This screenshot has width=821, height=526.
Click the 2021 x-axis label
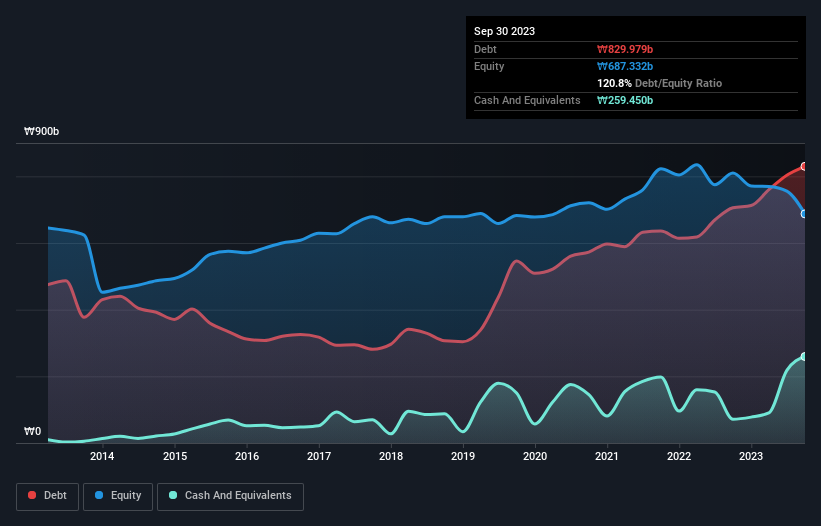point(607,456)
